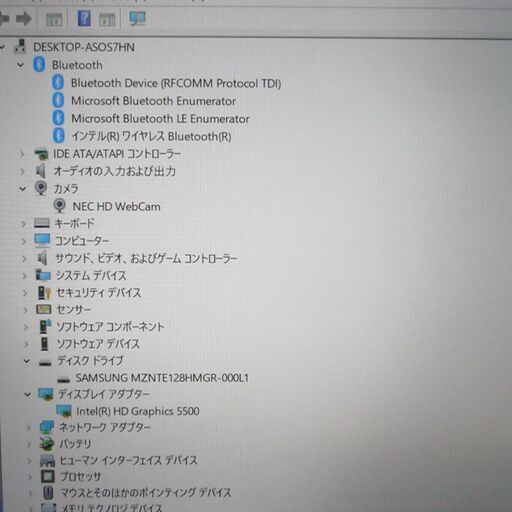Select インテル(R) ワイヤレス Bluetooth(R) device
This screenshot has height=512, width=512.
(x=151, y=136)
